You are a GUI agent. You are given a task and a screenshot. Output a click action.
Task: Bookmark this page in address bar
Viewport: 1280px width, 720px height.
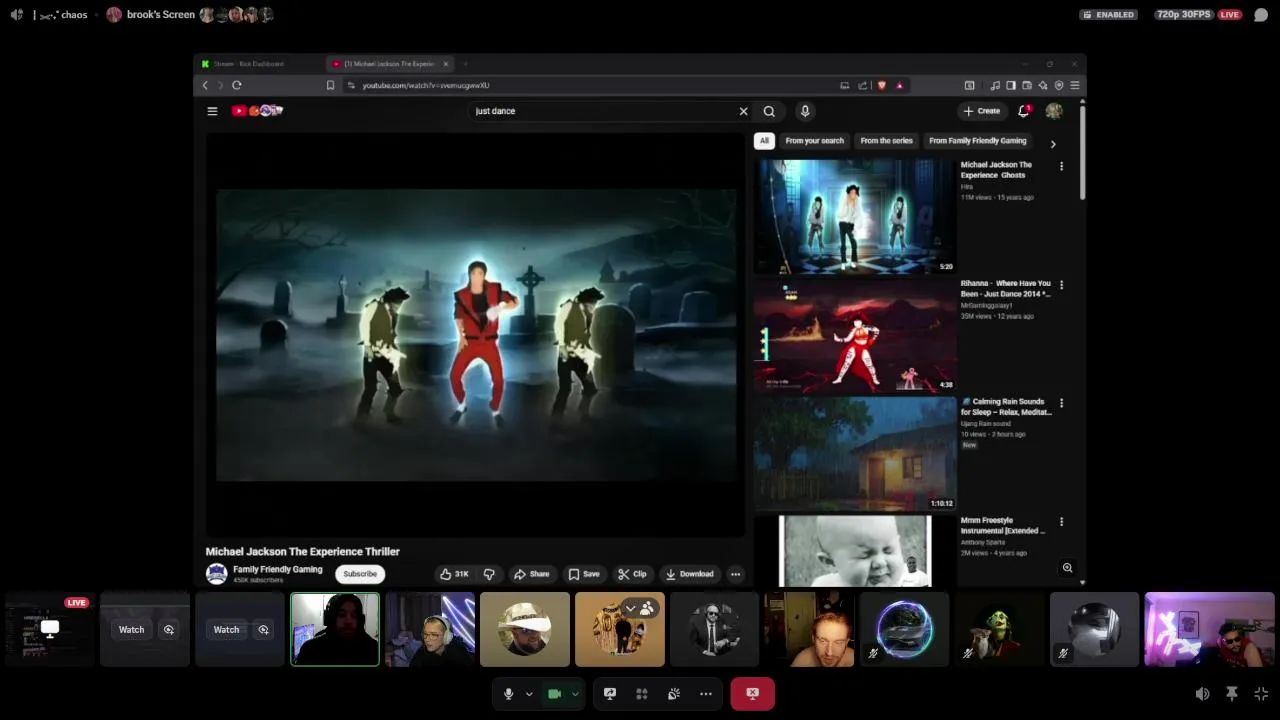tap(331, 85)
